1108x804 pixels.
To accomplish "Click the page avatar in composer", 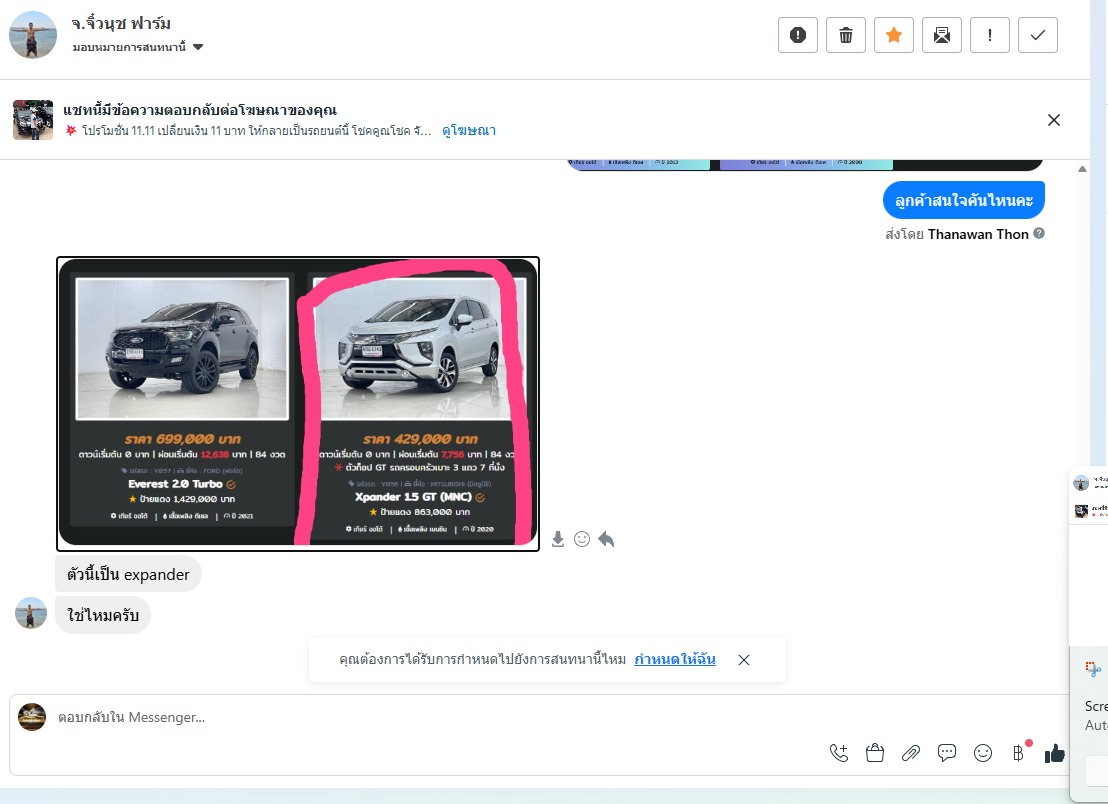I will coord(32,717).
